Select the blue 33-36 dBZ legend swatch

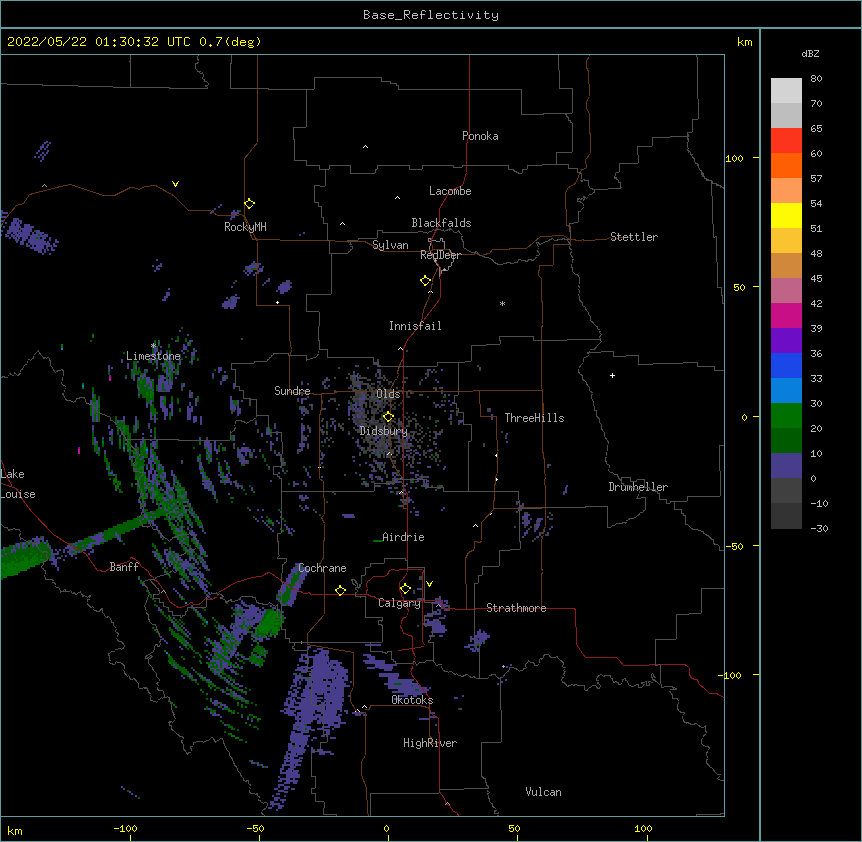[786, 365]
